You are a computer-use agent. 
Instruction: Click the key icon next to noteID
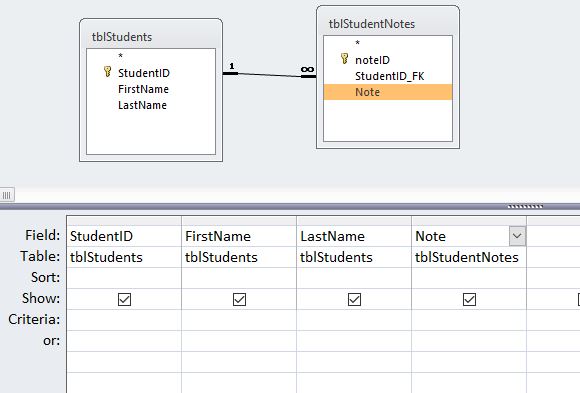344,58
